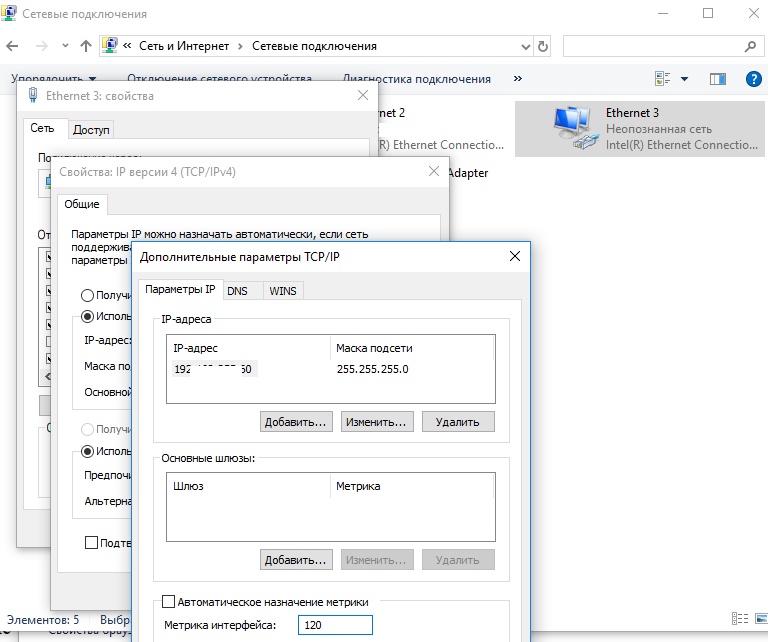Open Help with the question mark icon
Viewport: 780px width, 642px height.
pyautogui.click(x=754, y=79)
